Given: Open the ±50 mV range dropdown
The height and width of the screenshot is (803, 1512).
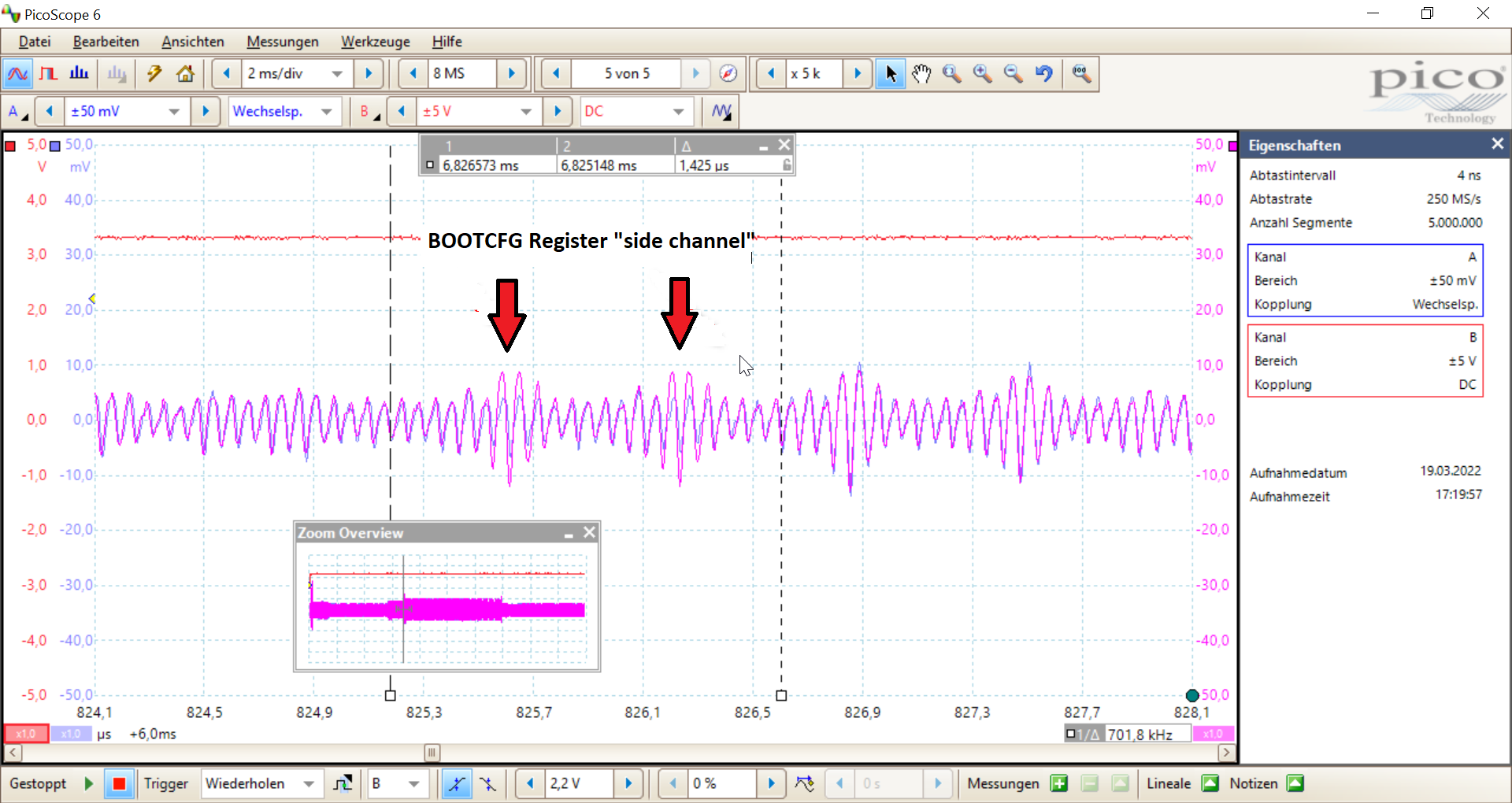Looking at the screenshot, I should click(x=174, y=111).
